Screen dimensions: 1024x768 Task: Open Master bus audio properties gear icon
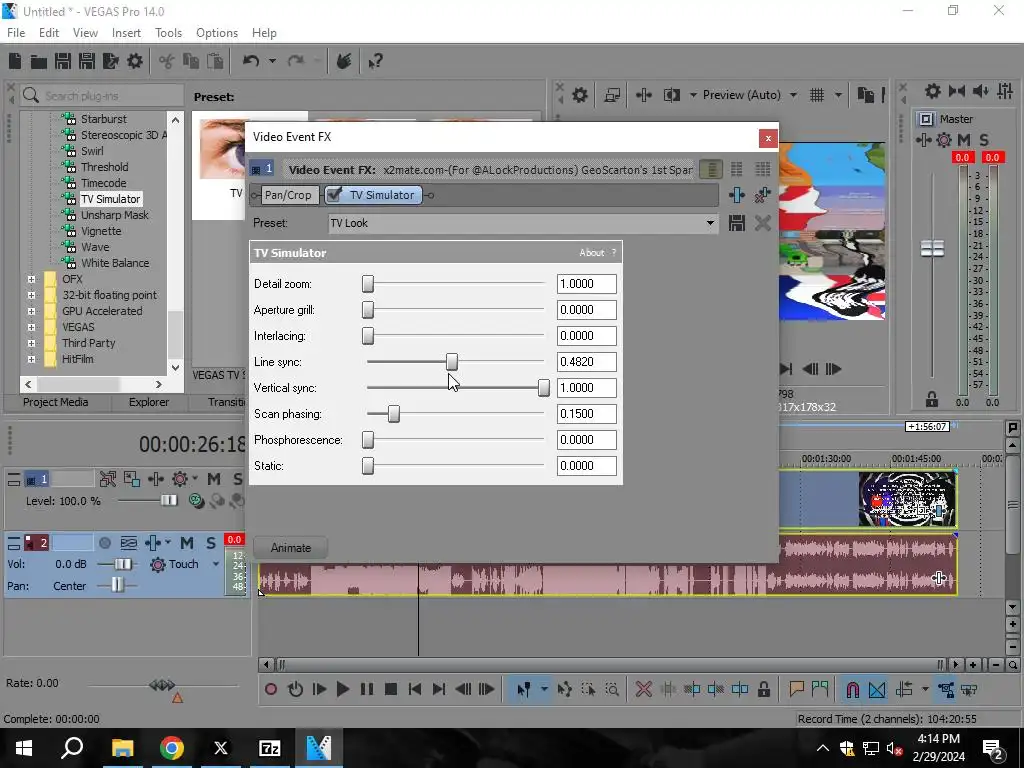pyautogui.click(x=933, y=91)
